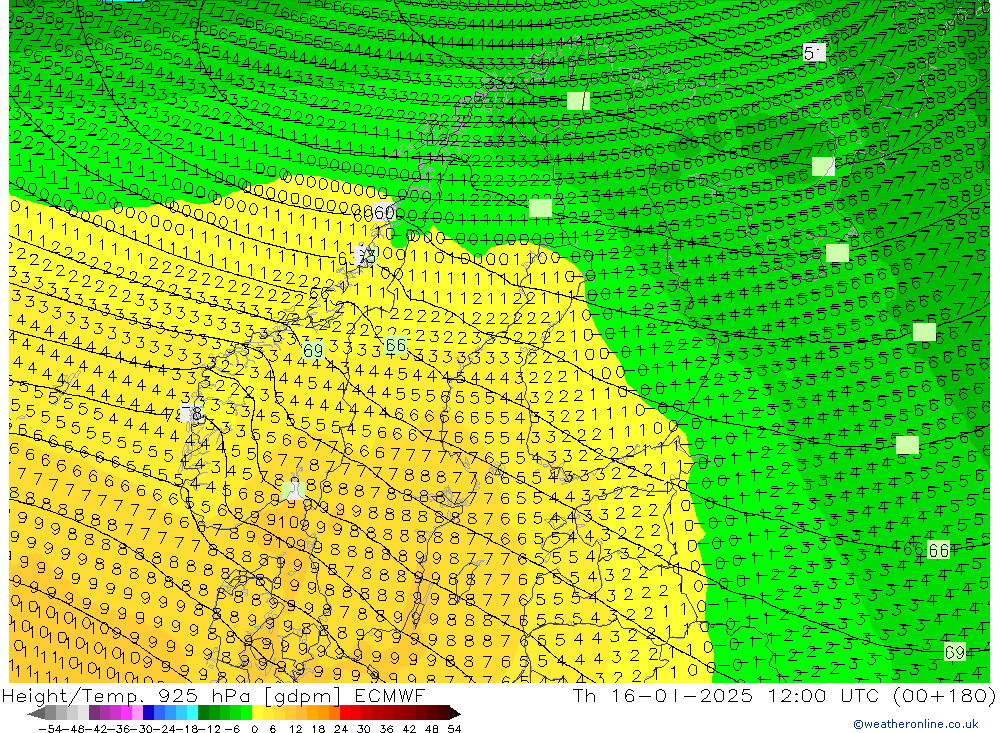Pick the dark green legend swatch above -12
1000x733 pixels.
[203, 713]
